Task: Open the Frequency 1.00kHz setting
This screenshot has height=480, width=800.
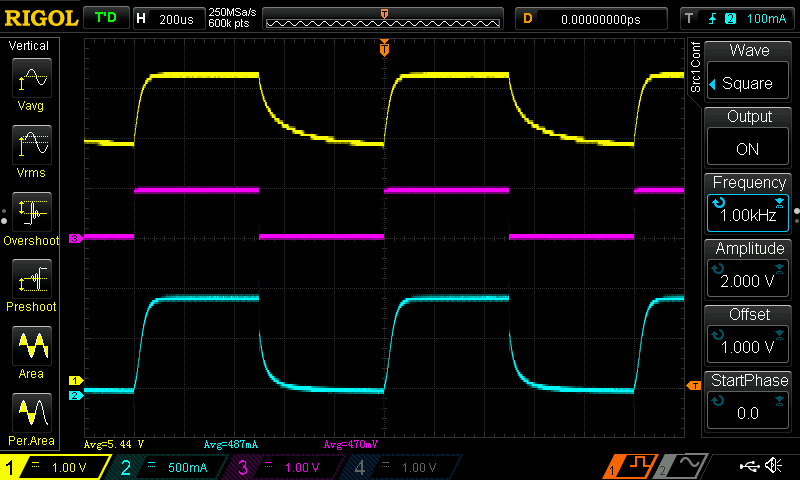Action: click(x=748, y=203)
